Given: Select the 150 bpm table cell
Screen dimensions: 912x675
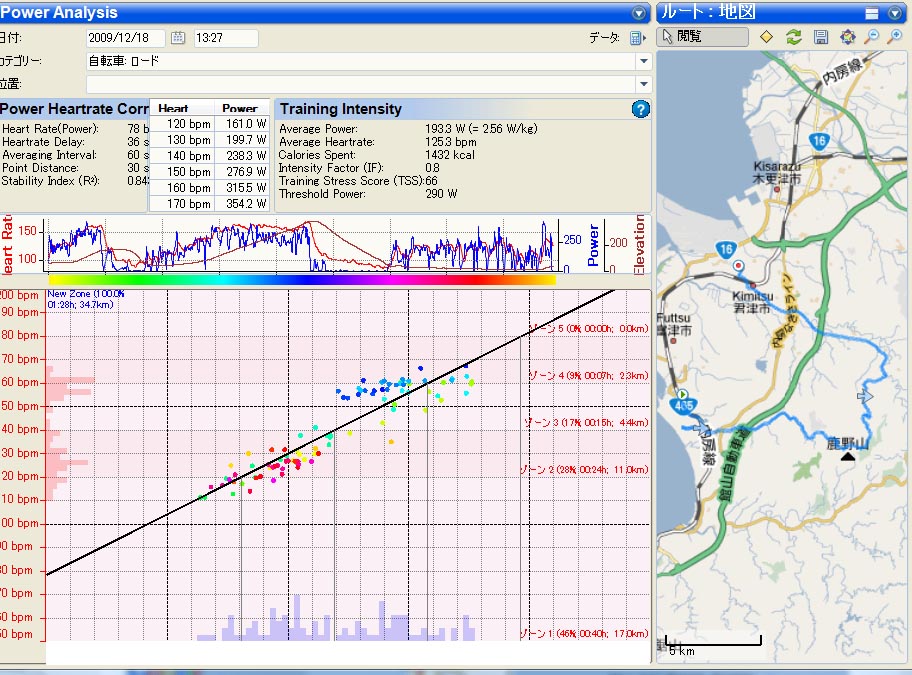Looking at the screenshot, I should (182, 172).
